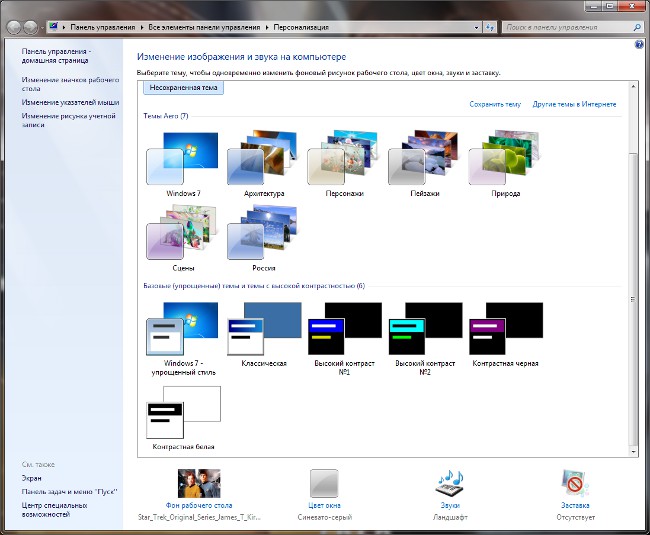Select Высокий контраст №1 theme

click(344, 339)
